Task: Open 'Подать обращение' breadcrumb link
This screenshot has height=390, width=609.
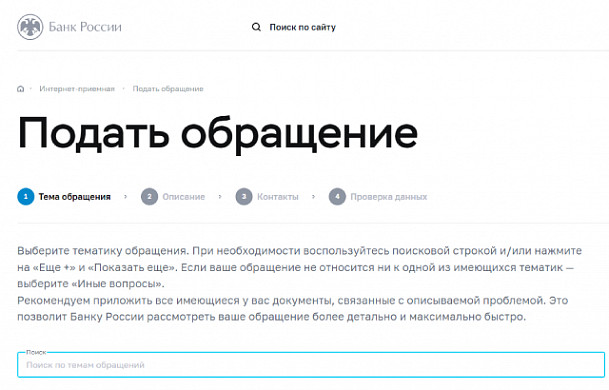Action: click(168, 89)
